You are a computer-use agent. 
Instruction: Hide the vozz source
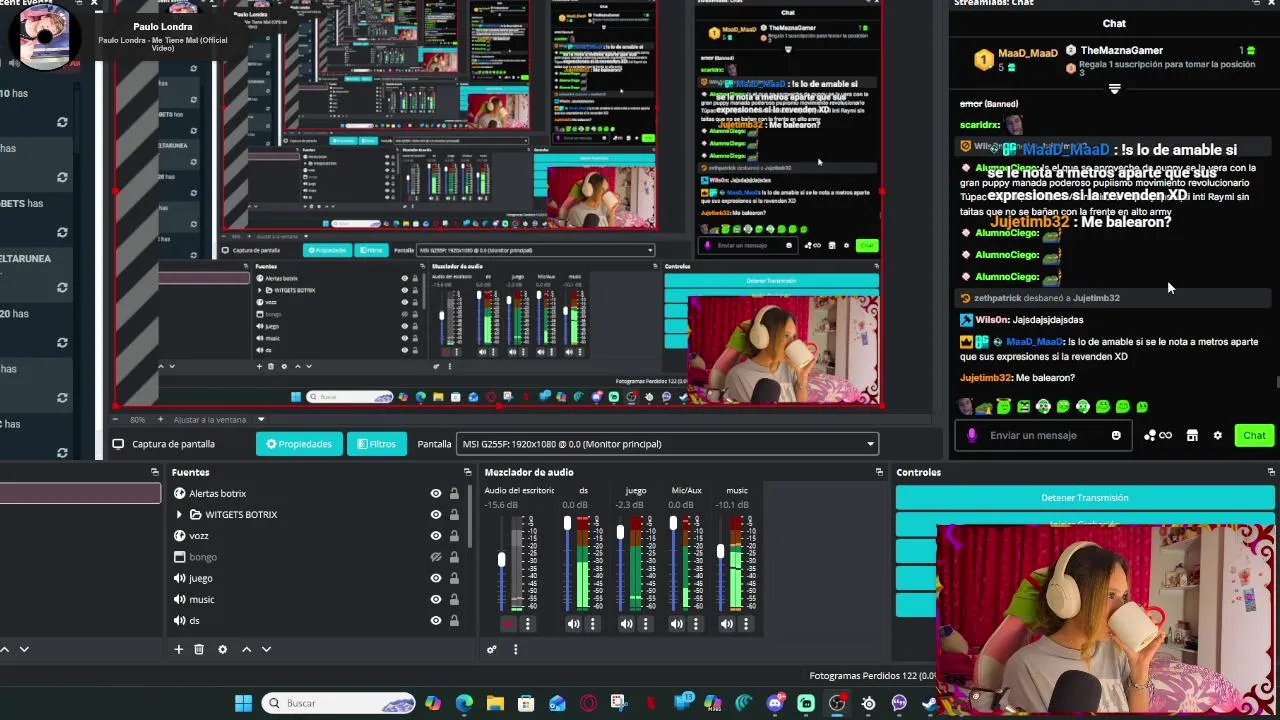point(436,536)
